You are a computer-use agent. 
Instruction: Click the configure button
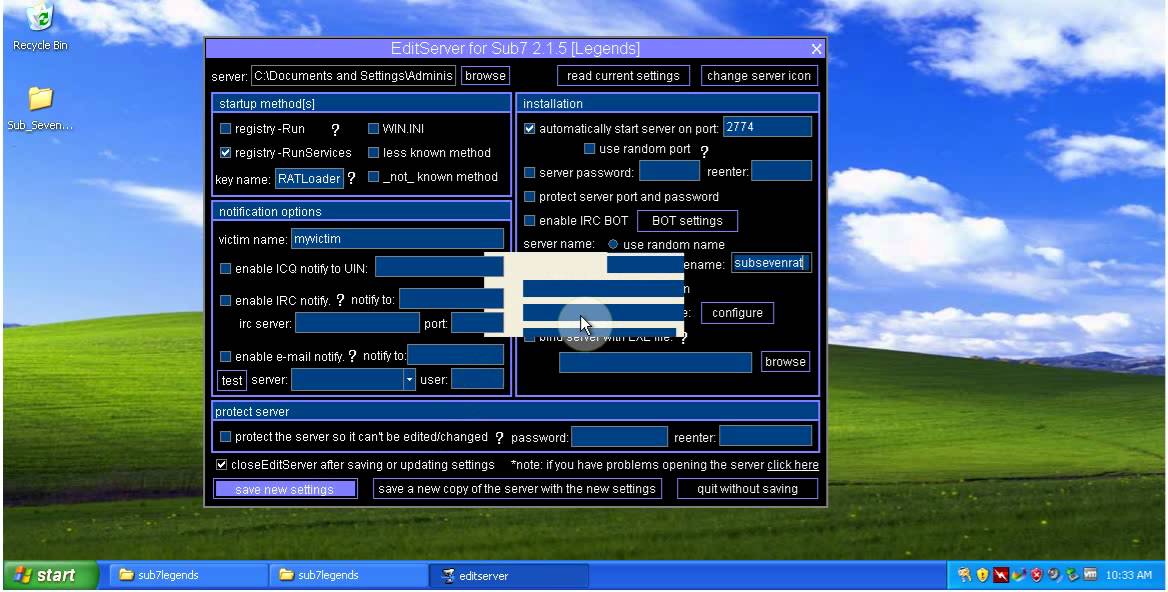737,313
